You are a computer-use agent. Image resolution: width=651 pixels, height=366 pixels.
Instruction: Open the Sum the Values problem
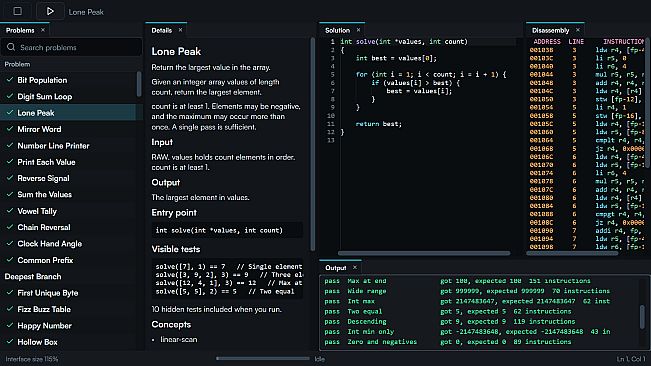pos(69,194)
